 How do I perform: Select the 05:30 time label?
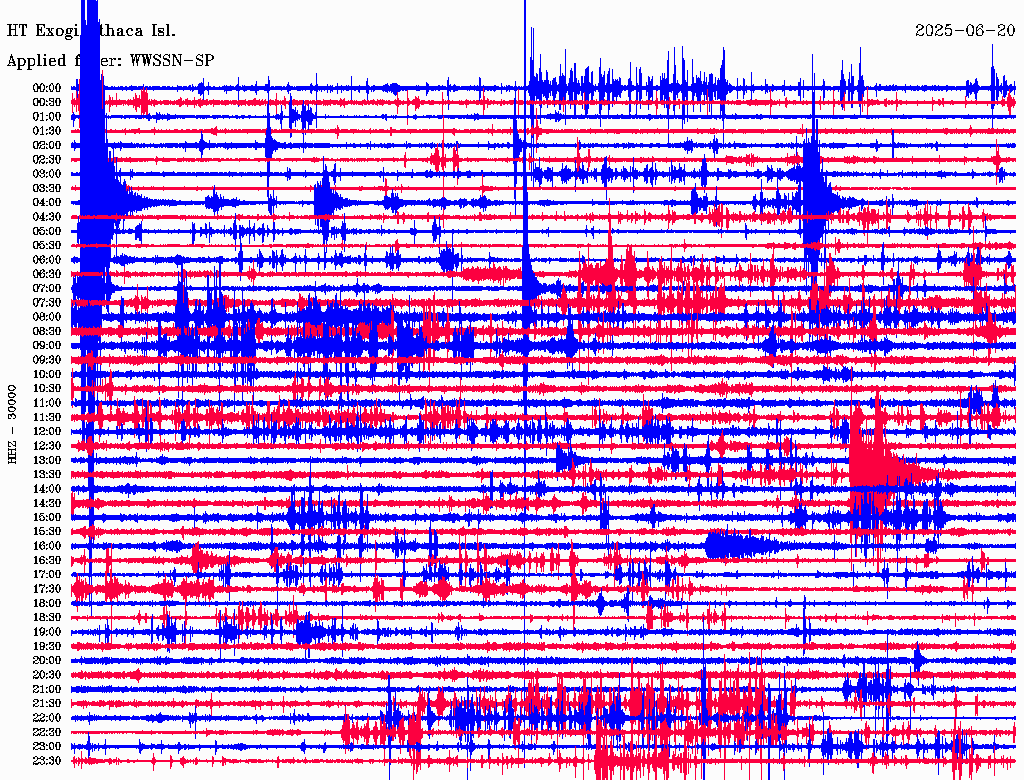click(x=47, y=245)
